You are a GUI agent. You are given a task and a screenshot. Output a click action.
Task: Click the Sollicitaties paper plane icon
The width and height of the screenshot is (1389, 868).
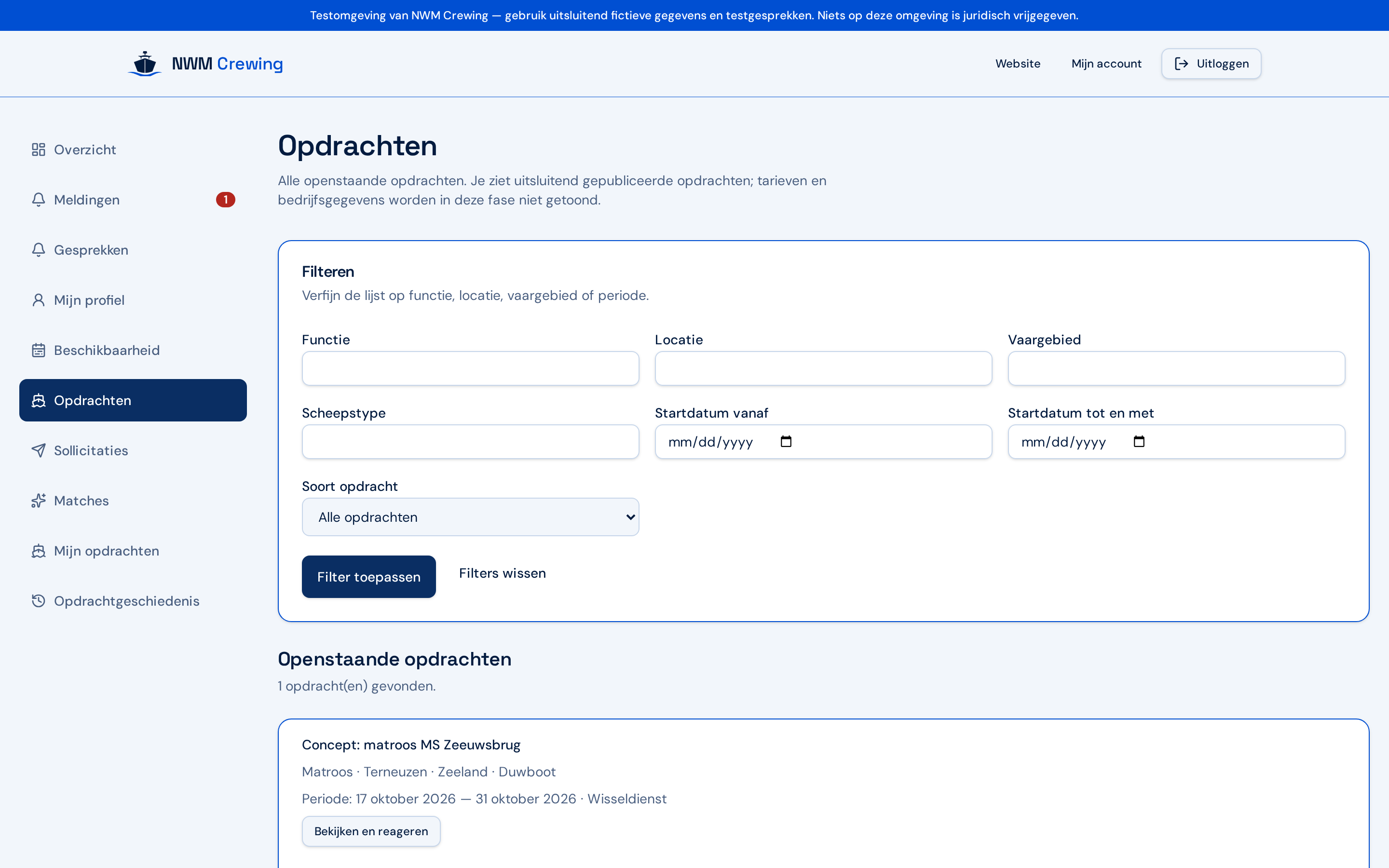39,451
